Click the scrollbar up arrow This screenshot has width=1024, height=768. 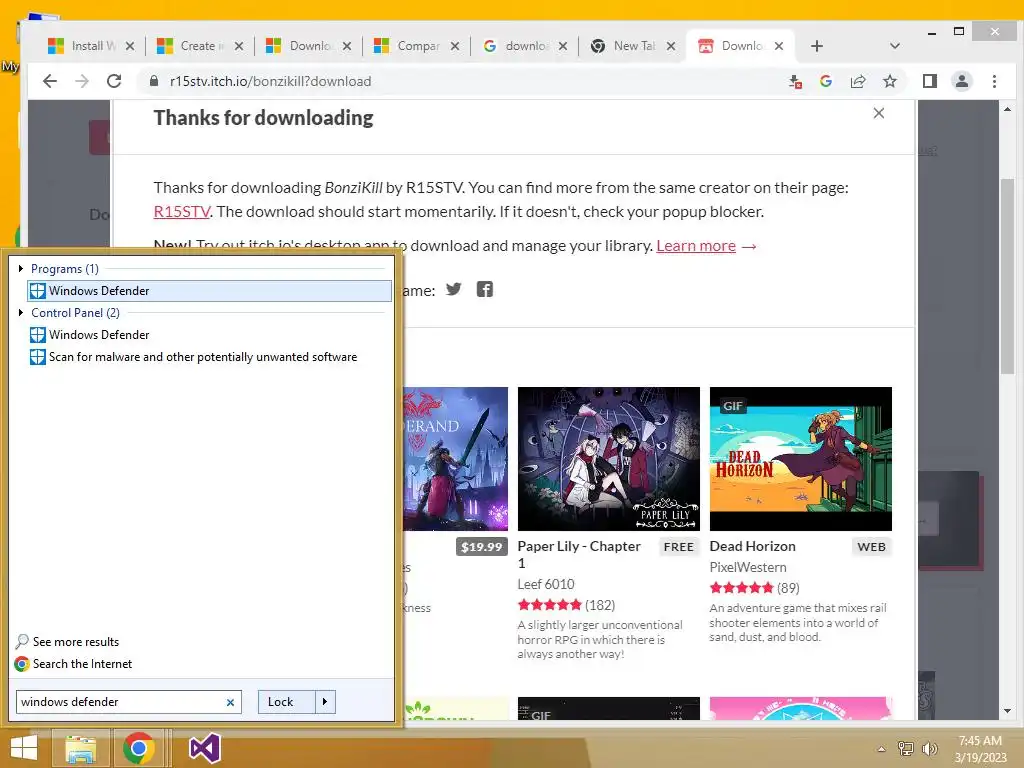click(x=1007, y=109)
